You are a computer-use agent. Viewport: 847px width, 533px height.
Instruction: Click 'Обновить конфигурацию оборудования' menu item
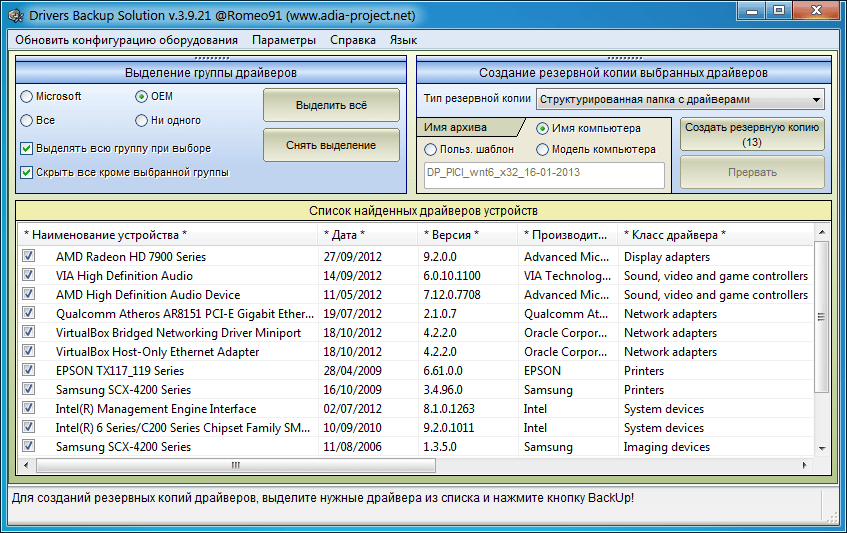pos(127,40)
